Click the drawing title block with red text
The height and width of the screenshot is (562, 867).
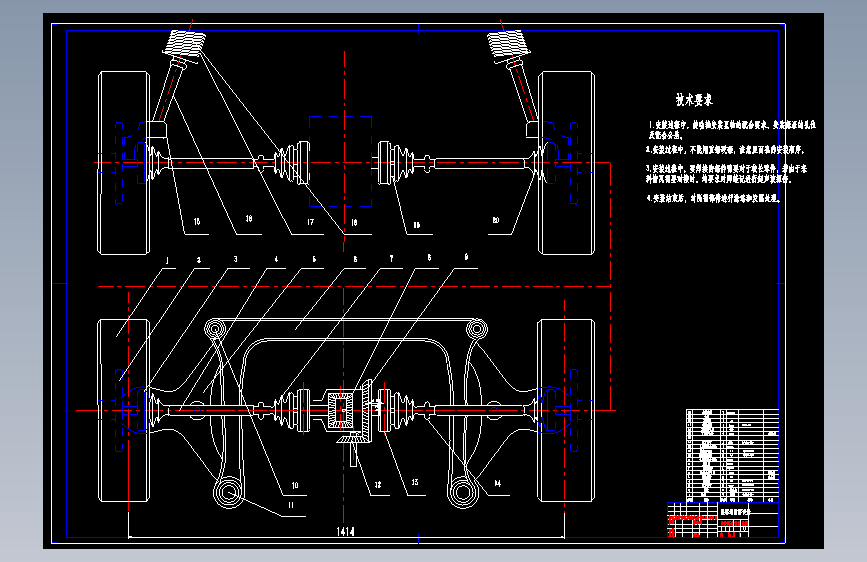723,519
